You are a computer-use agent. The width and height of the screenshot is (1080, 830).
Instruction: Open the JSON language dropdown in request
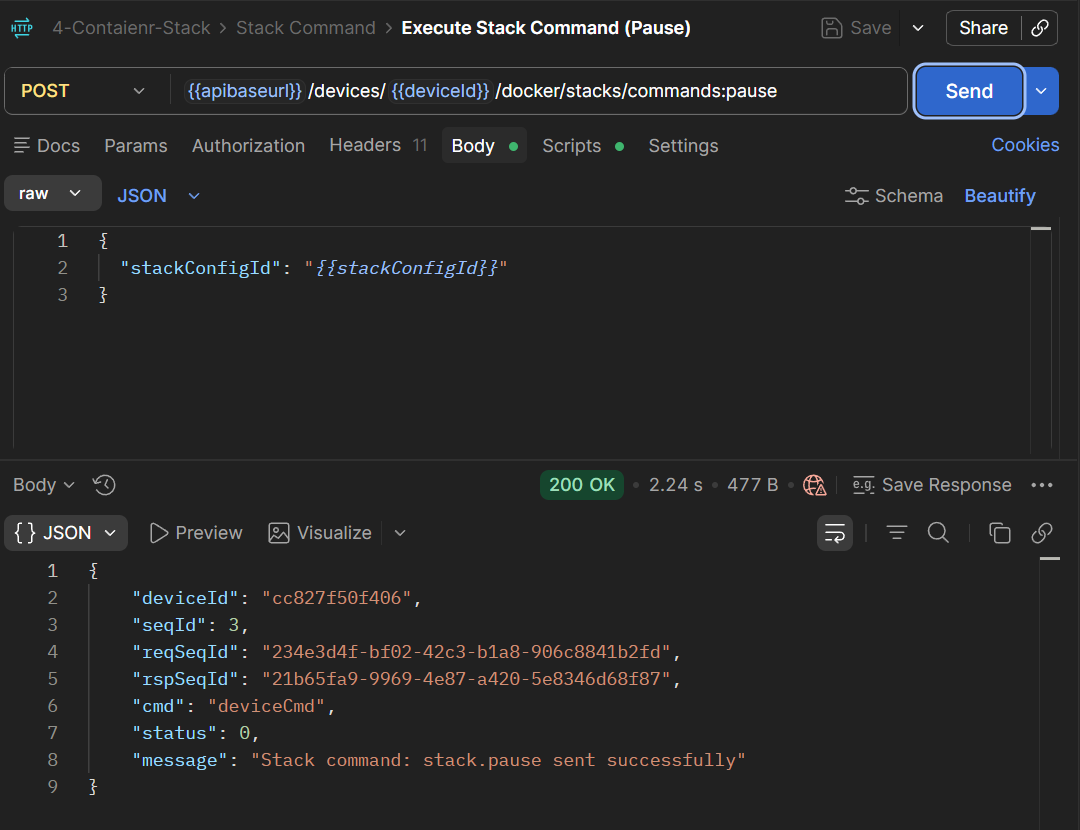(x=158, y=196)
